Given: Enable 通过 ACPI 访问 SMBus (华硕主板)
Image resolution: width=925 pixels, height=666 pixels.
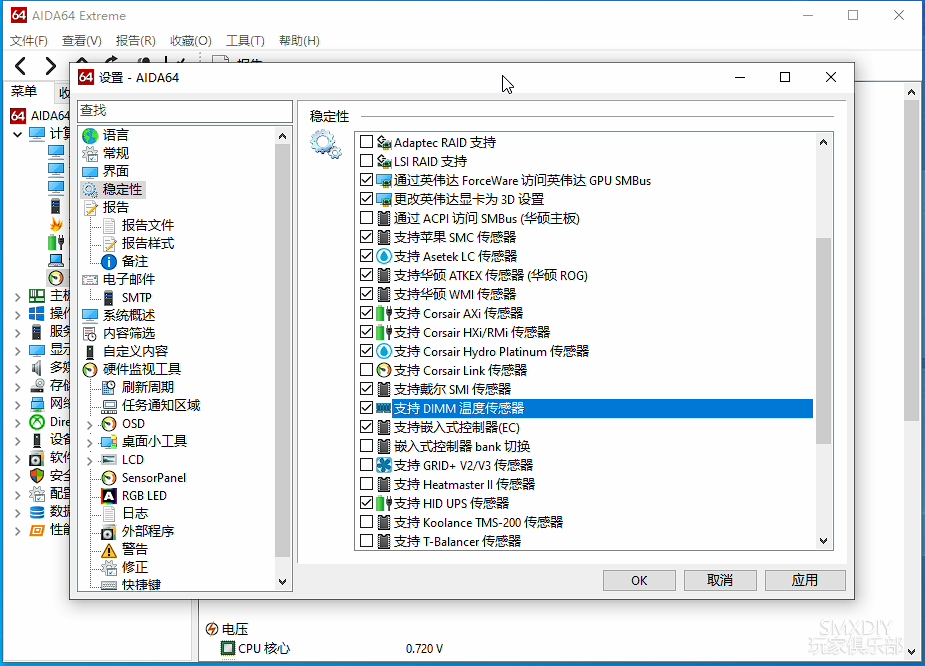Looking at the screenshot, I should coord(366,218).
